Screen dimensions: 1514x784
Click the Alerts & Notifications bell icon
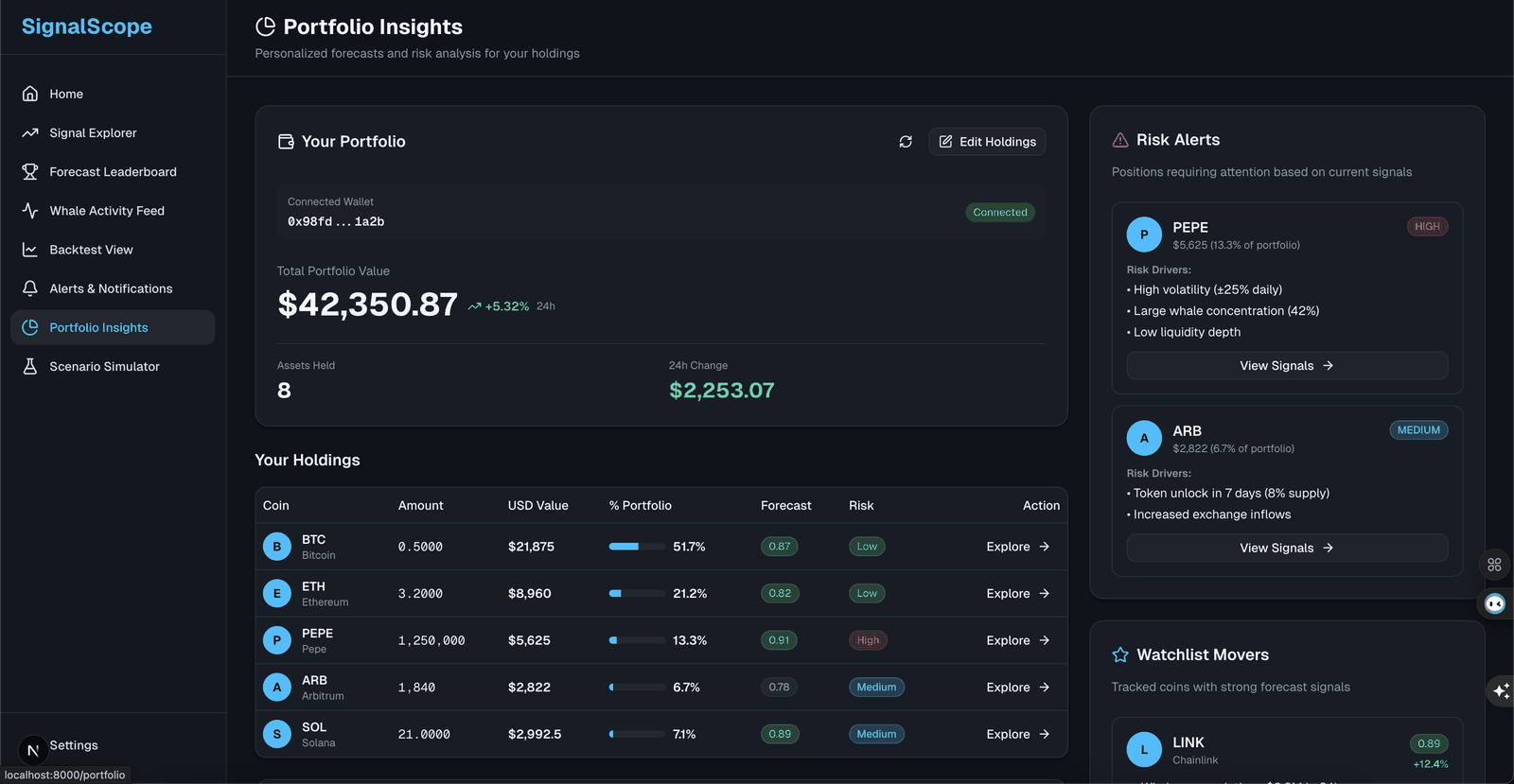click(x=30, y=288)
